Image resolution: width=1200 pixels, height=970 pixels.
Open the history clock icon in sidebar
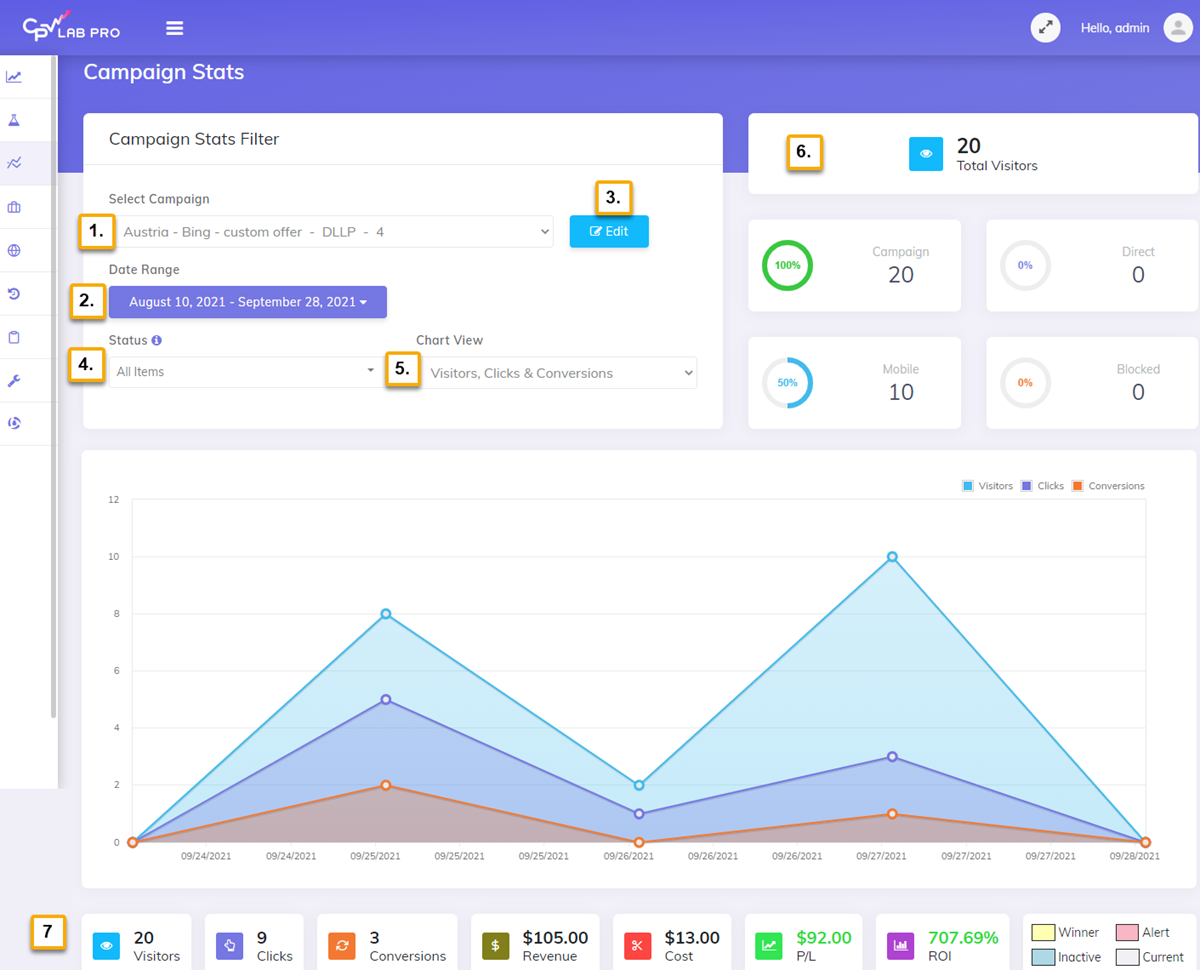(14, 294)
